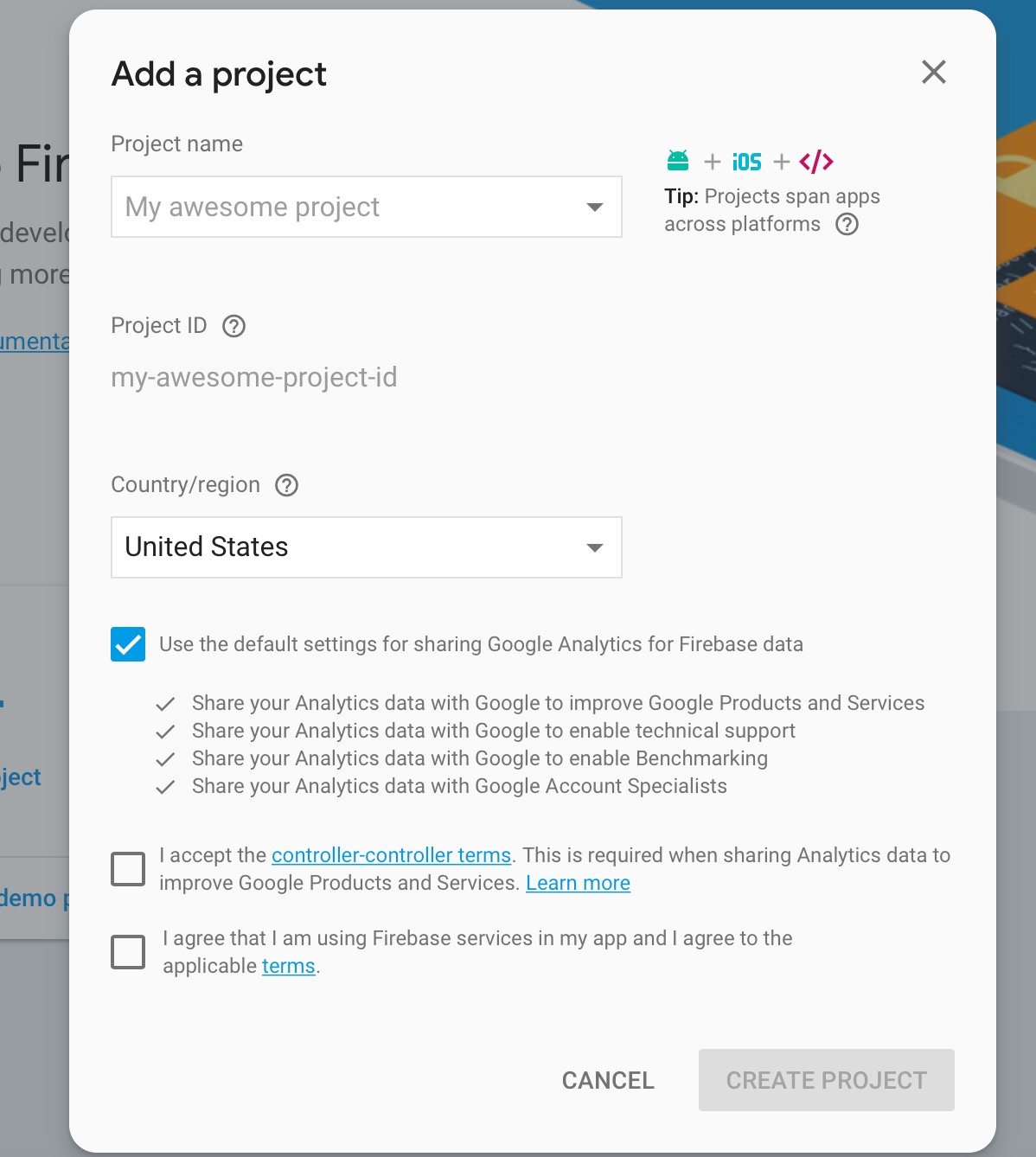Click the My awesome project name field
Viewport: 1036px width, 1157px height.
point(367,207)
